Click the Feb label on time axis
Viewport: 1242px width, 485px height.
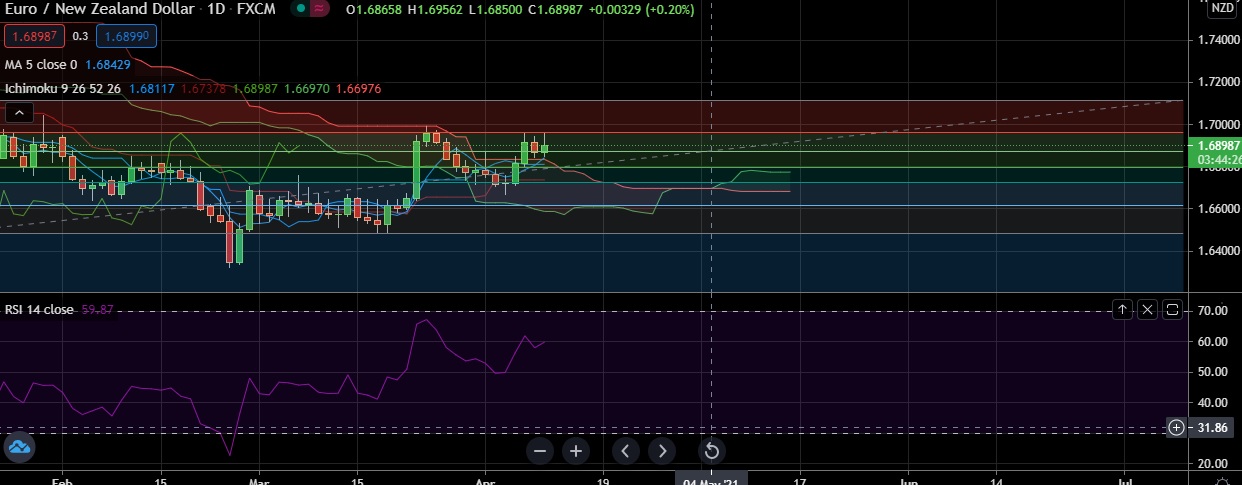click(x=62, y=479)
